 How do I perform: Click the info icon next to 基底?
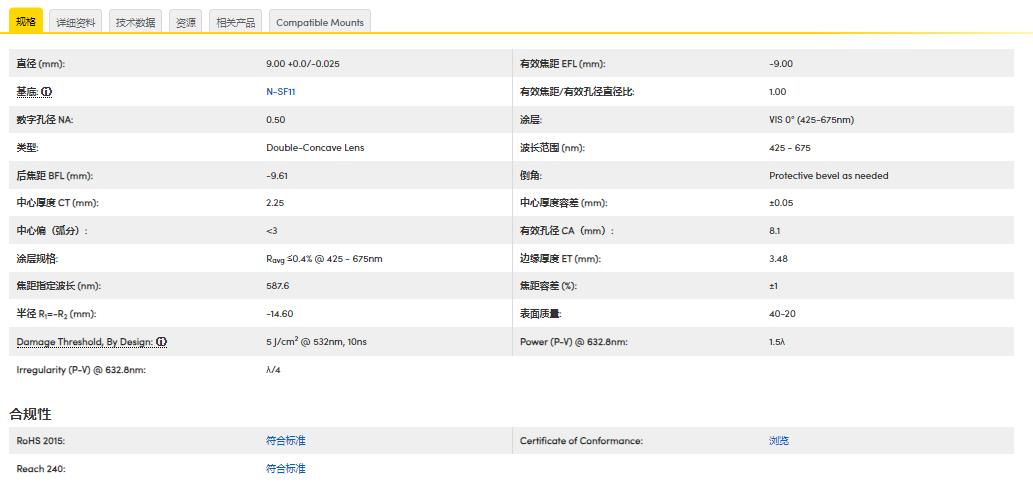click(46, 92)
